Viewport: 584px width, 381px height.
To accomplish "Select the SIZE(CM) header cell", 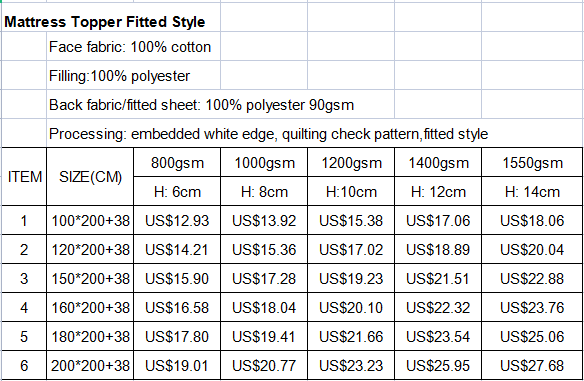I will coord(90,177).
